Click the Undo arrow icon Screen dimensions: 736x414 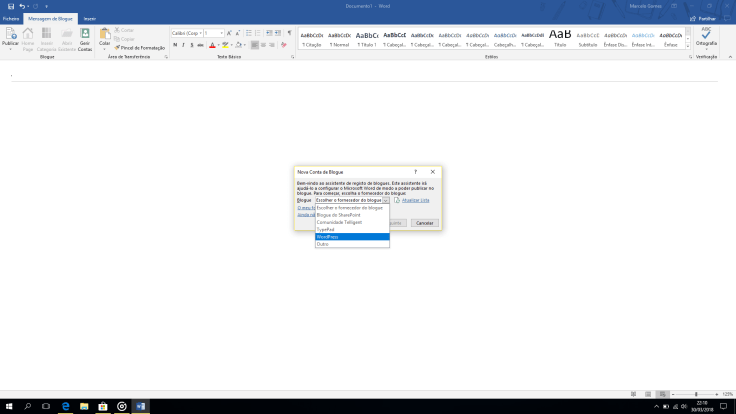pos(22,6)
